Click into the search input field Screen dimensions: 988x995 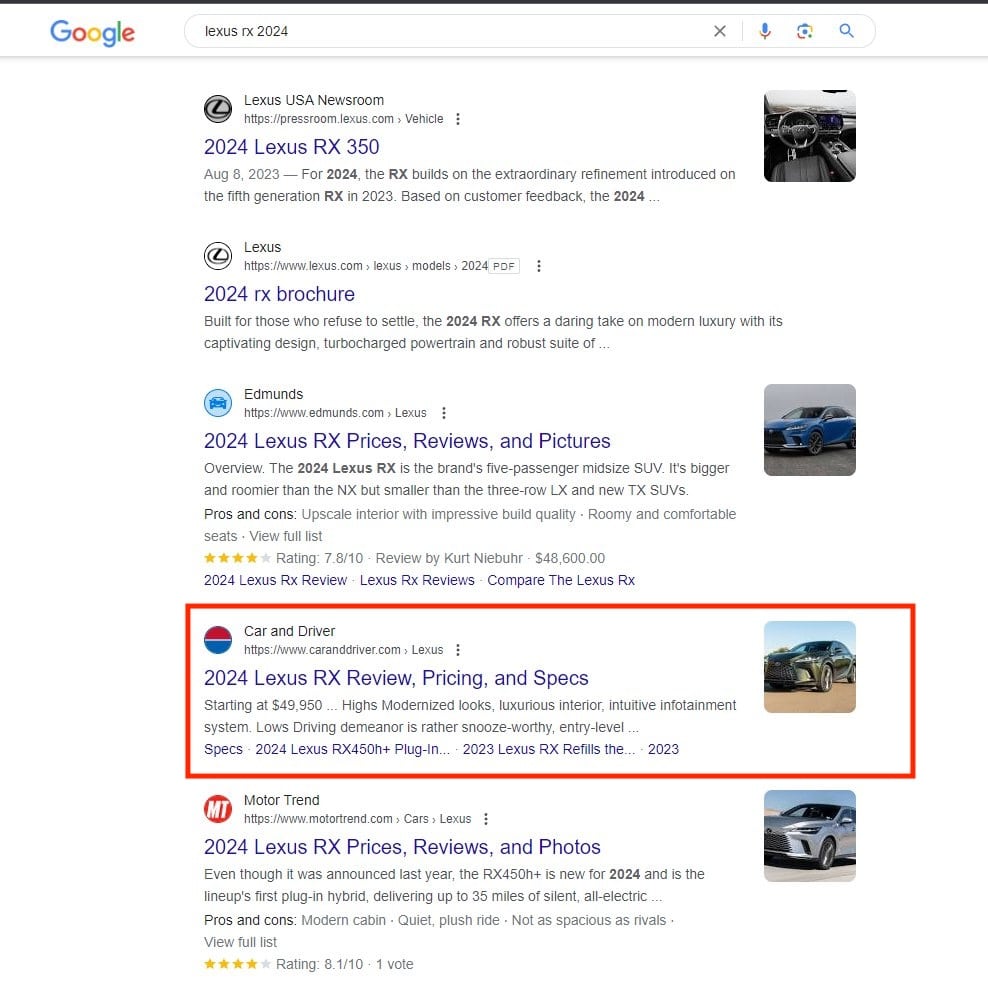pyautogui.click(x=450, y=31)
